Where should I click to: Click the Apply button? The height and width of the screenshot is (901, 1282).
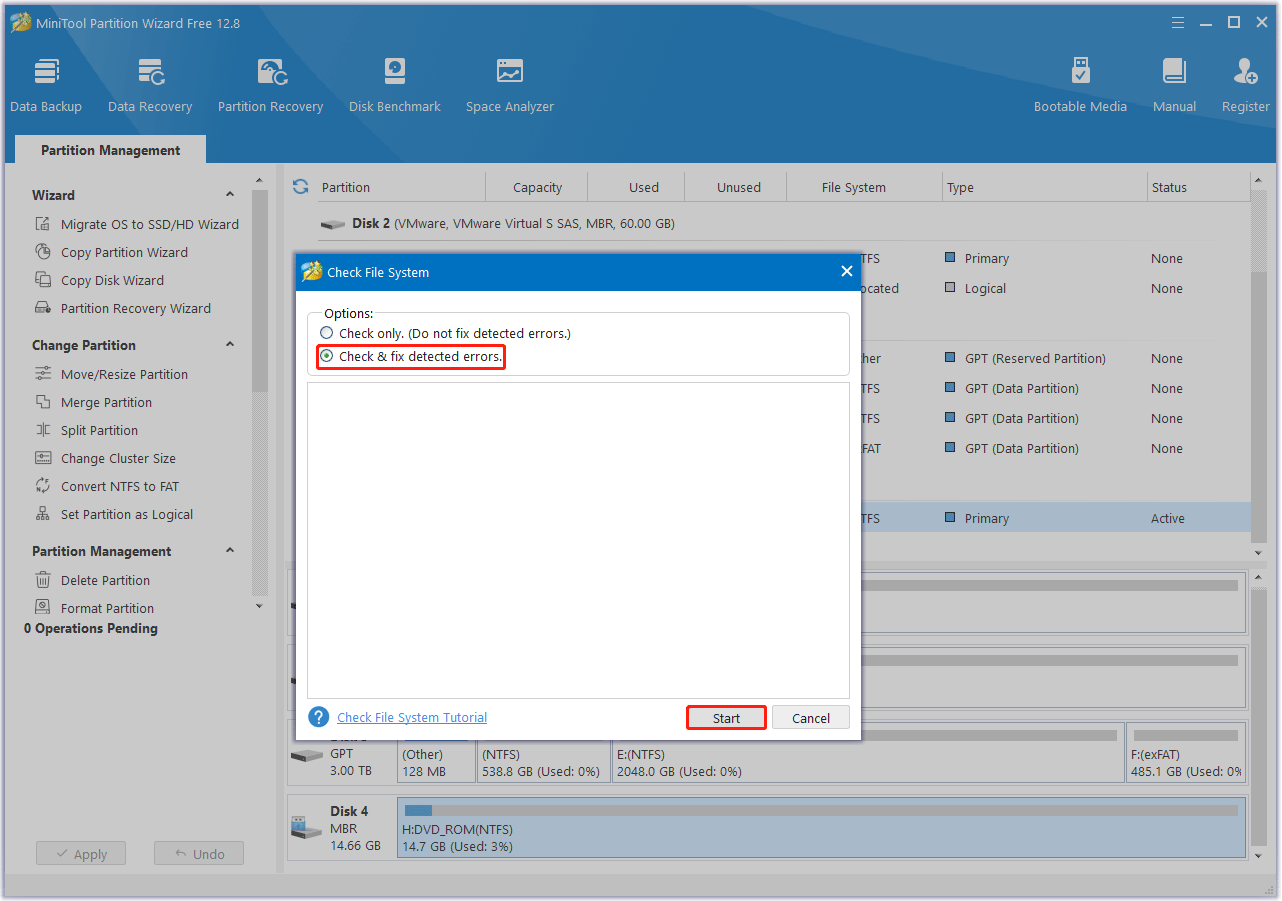click(x=81, y=854)
